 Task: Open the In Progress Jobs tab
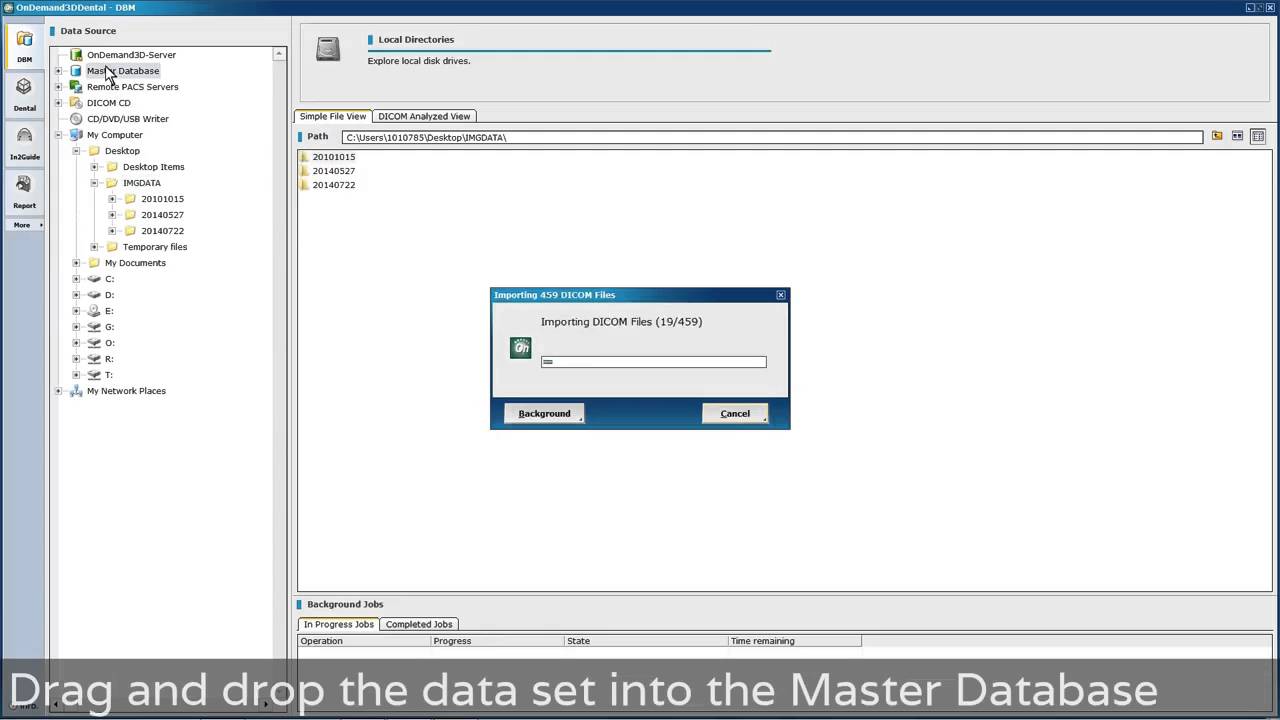click(x=339, y=624)
